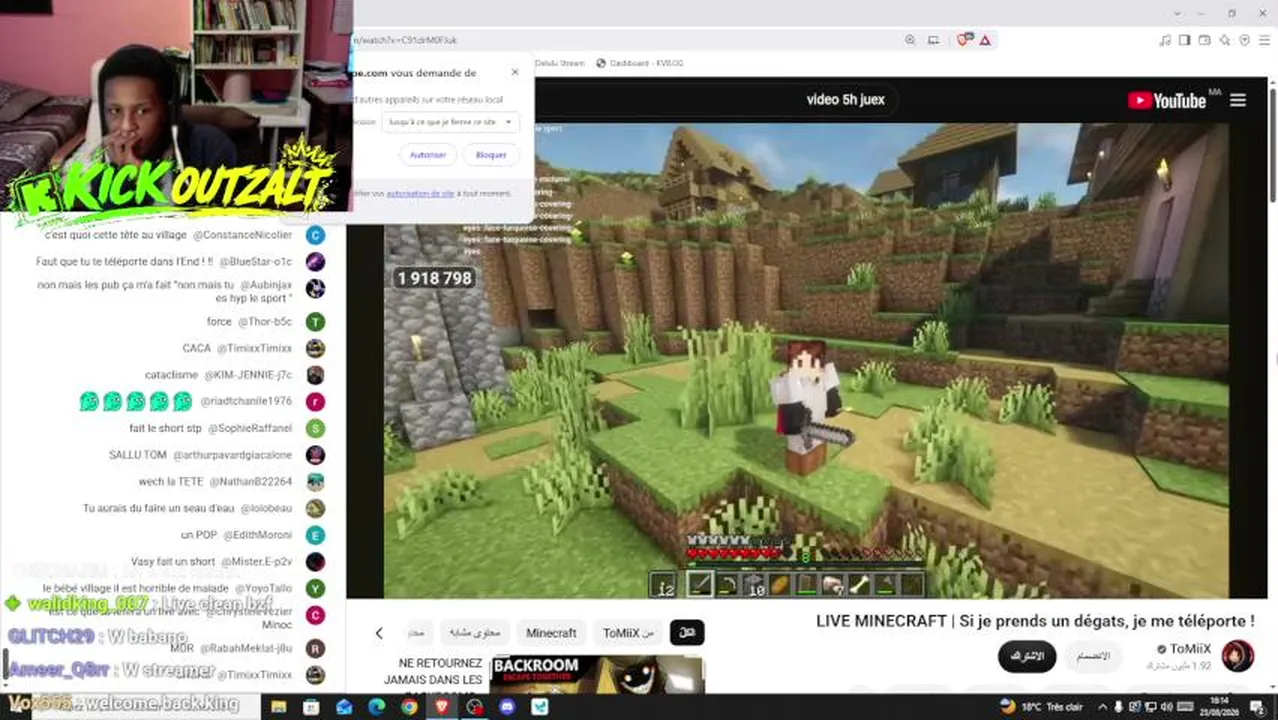Click Brave Shields lion icon in address bar
1278x720 pixels.
[963, 40]
